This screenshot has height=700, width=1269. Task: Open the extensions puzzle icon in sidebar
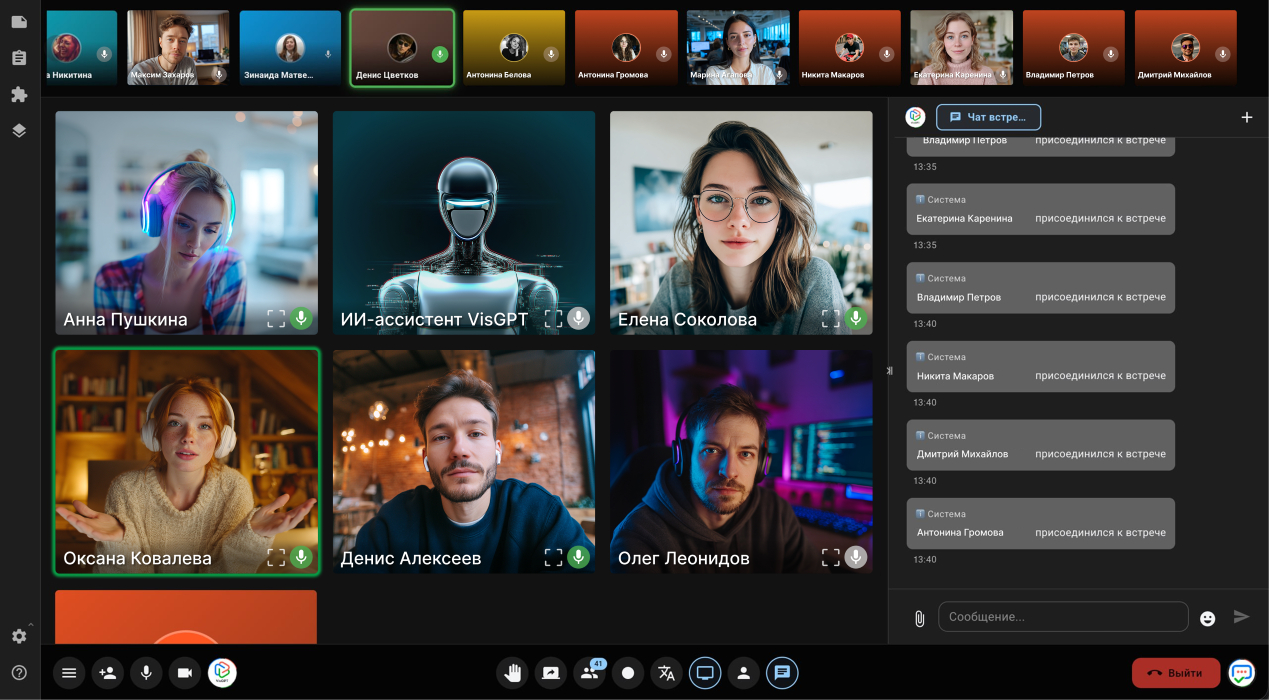click(x=18, y=95)
